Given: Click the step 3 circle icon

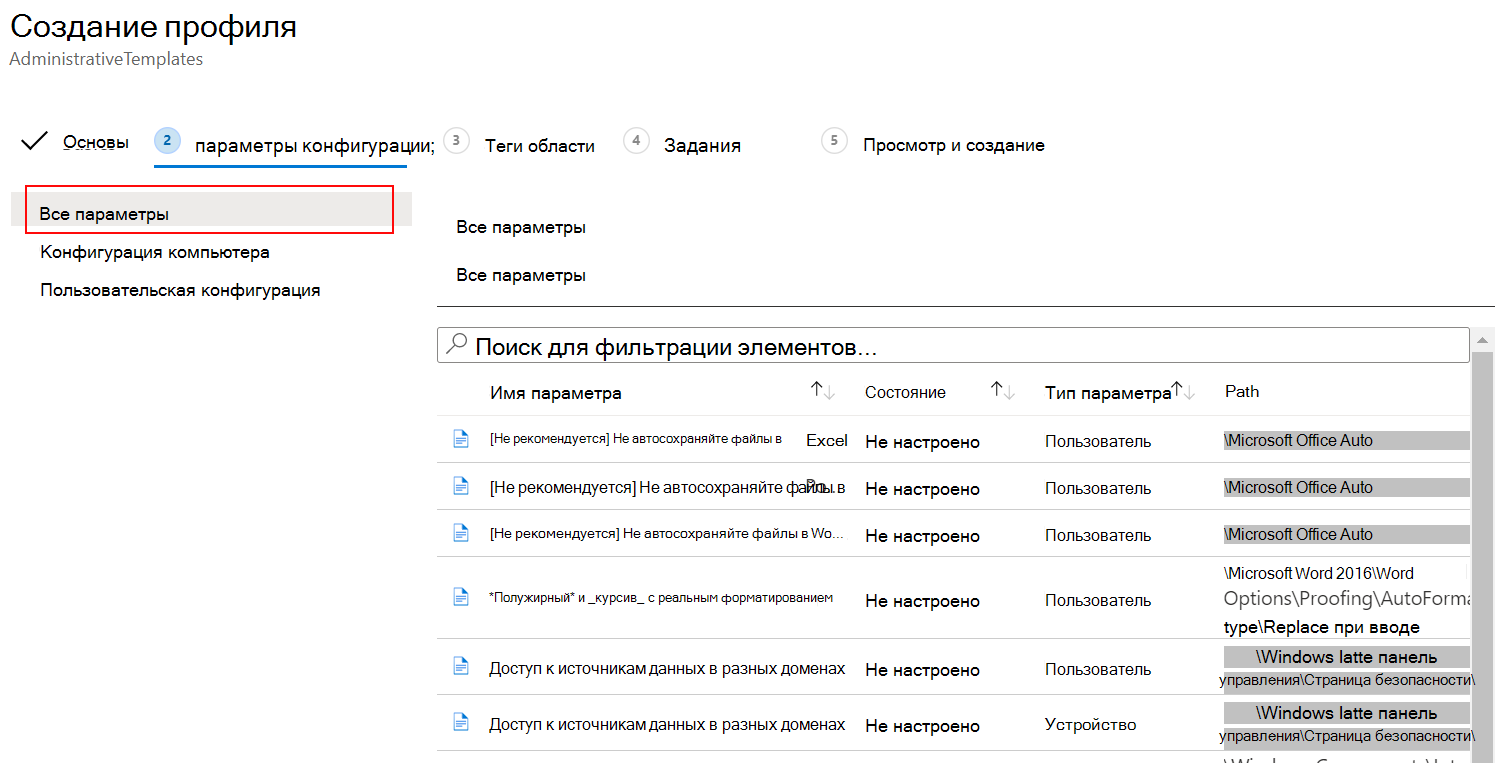Looking at the screenshot, I should tap(456, 141).
